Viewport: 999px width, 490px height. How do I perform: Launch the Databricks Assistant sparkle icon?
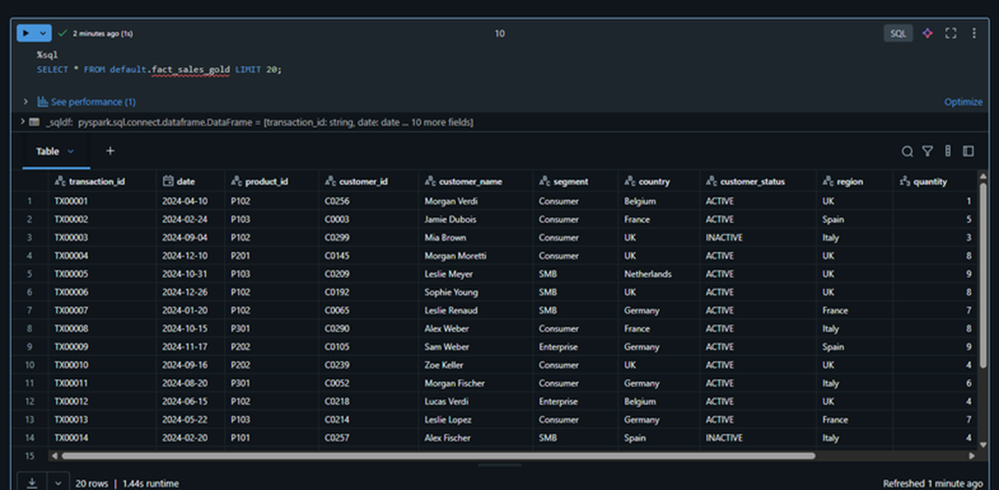928,33
